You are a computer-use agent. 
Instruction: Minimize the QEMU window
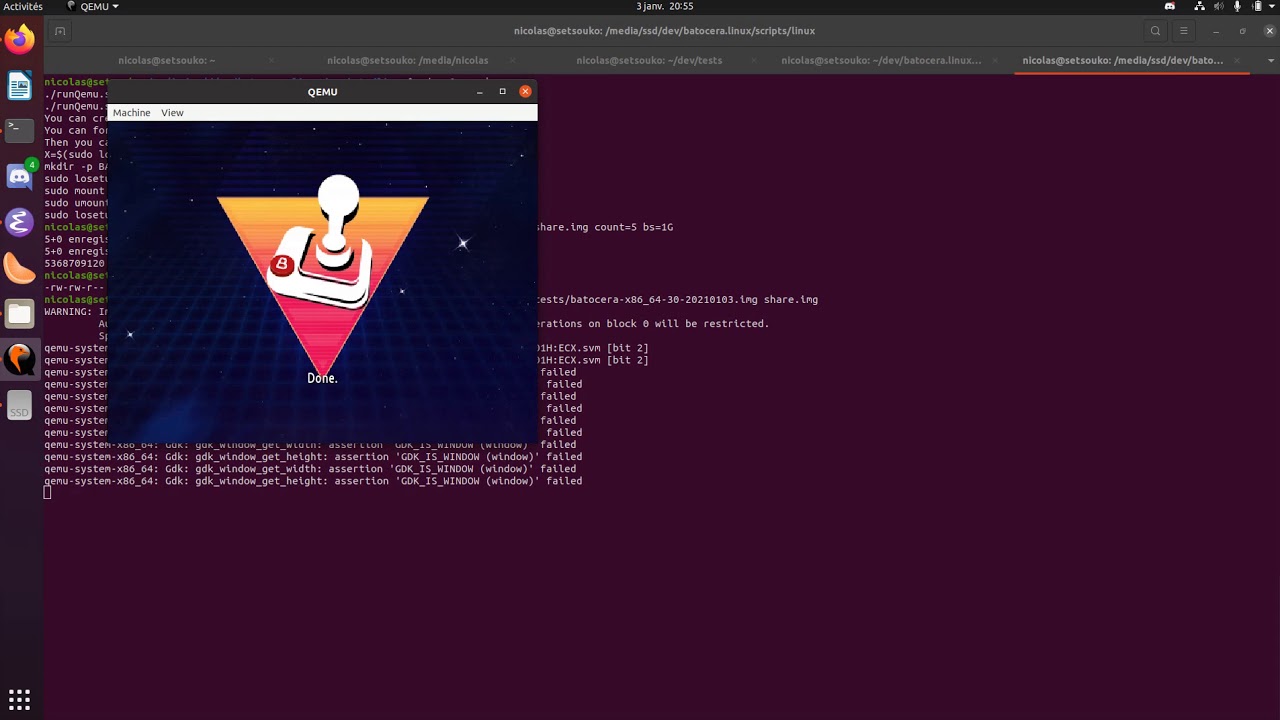point(480,92)
